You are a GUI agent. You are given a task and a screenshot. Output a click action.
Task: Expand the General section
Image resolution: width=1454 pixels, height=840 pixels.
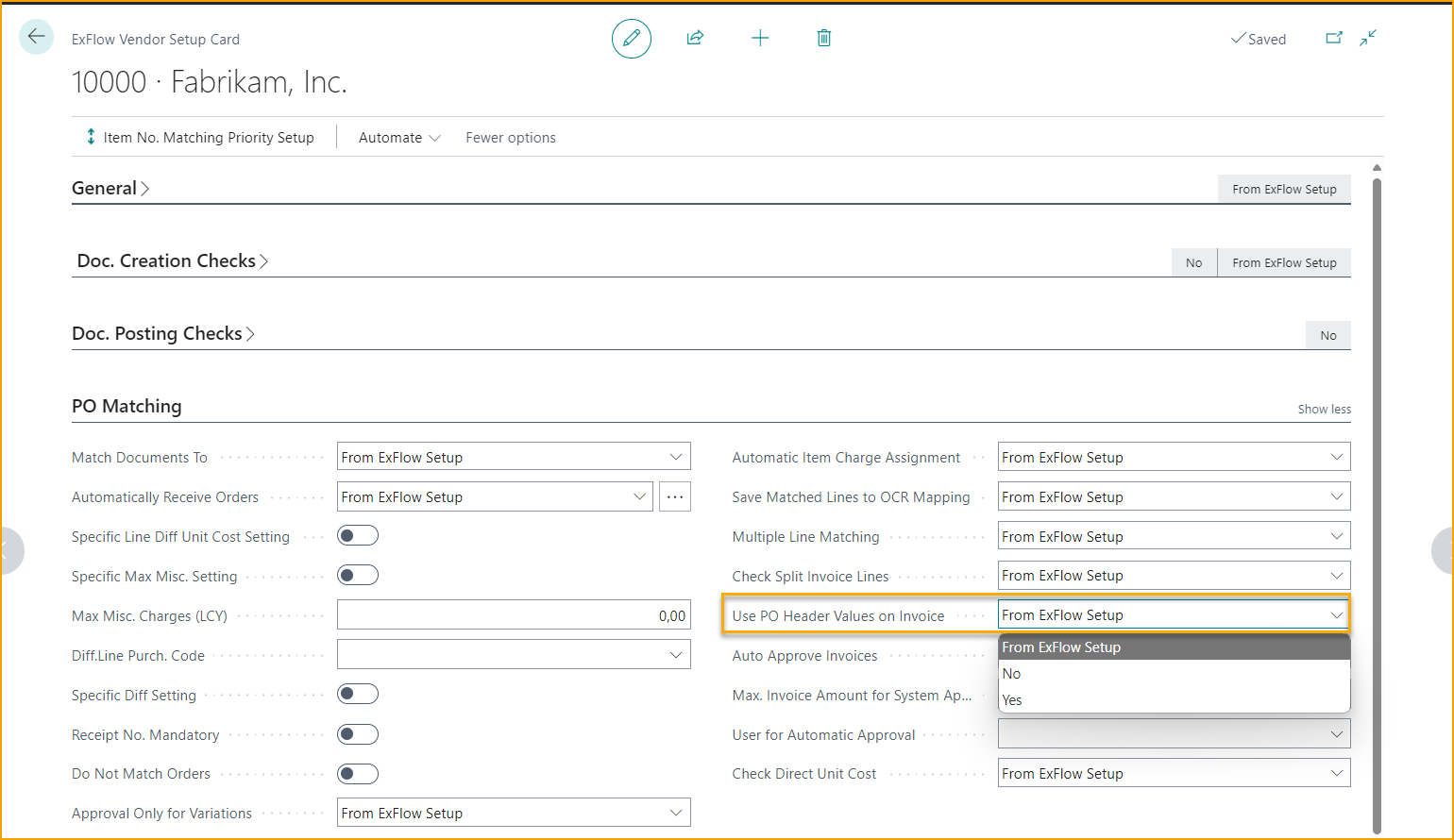point(110,188)
